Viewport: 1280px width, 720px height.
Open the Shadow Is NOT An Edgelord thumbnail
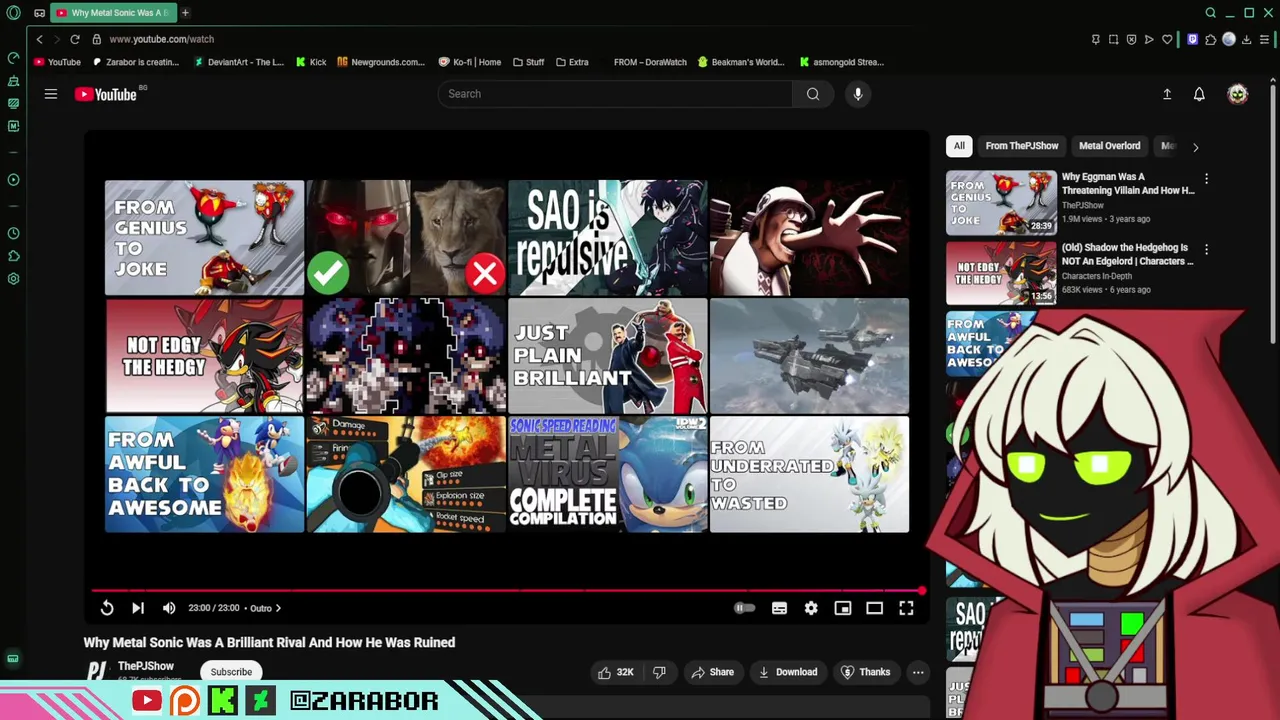(x=1001, y=273)
